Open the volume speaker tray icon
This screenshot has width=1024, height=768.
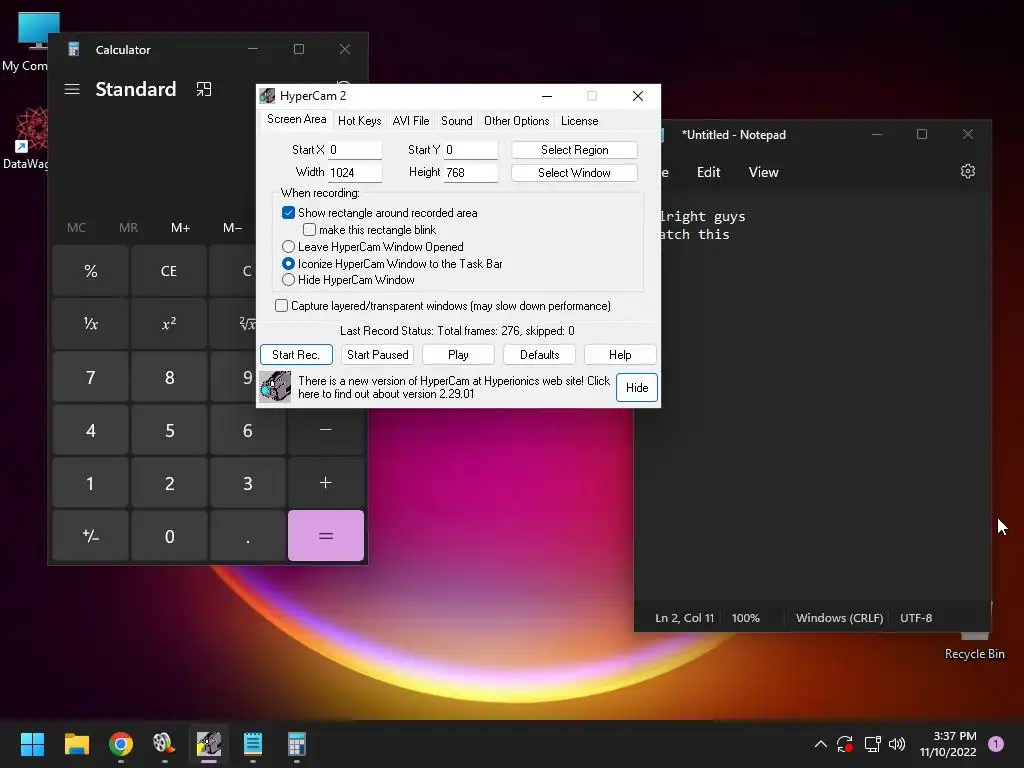(897, 744)
